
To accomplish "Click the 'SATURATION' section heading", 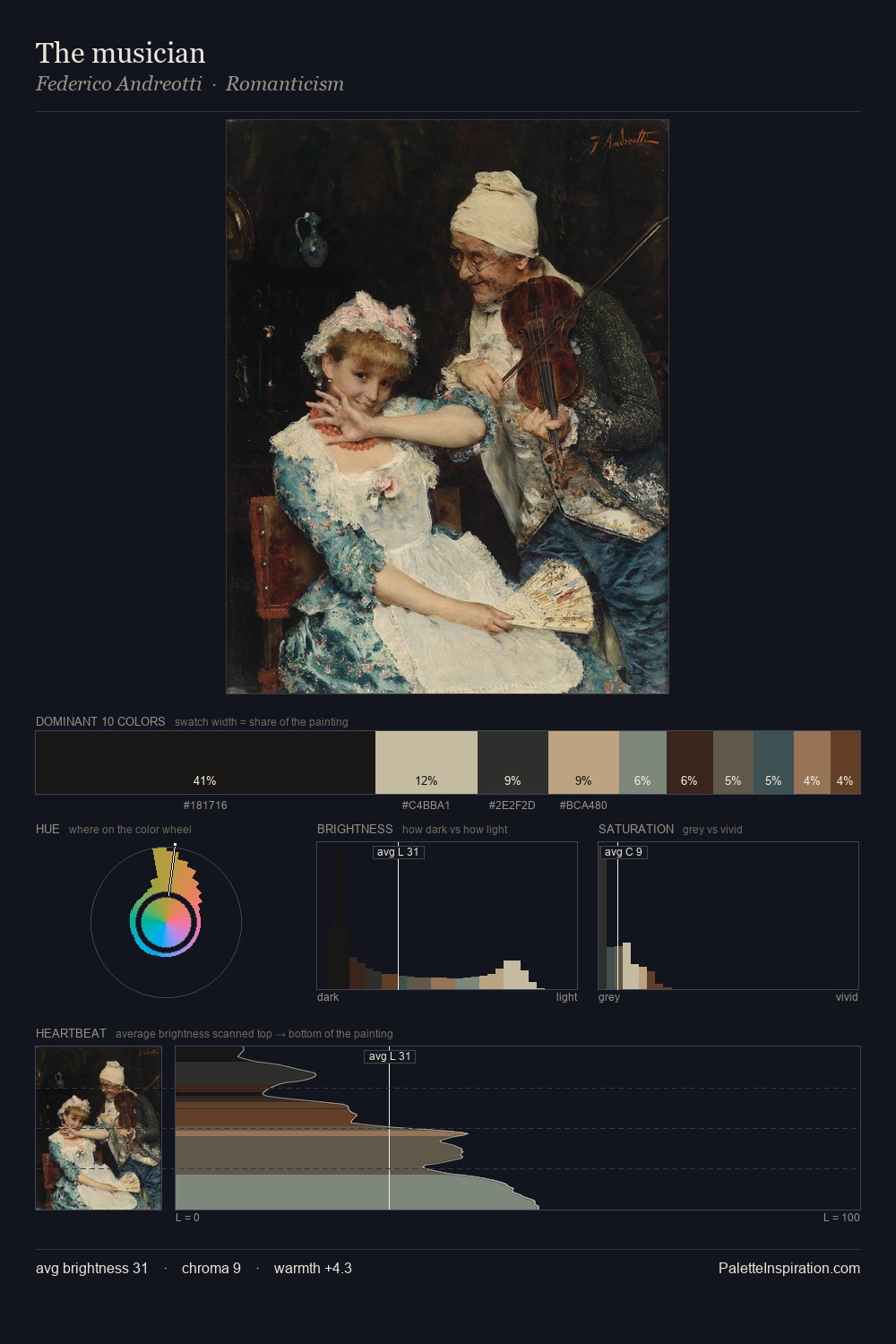I will coord(636,829).
